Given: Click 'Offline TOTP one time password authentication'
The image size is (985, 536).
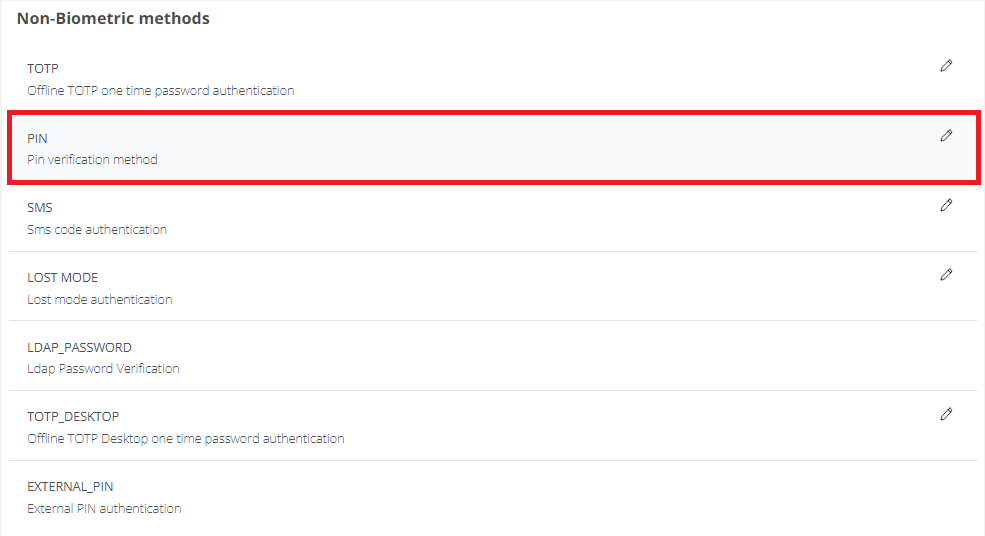Looking at the screenshot, I should point(160,91).
